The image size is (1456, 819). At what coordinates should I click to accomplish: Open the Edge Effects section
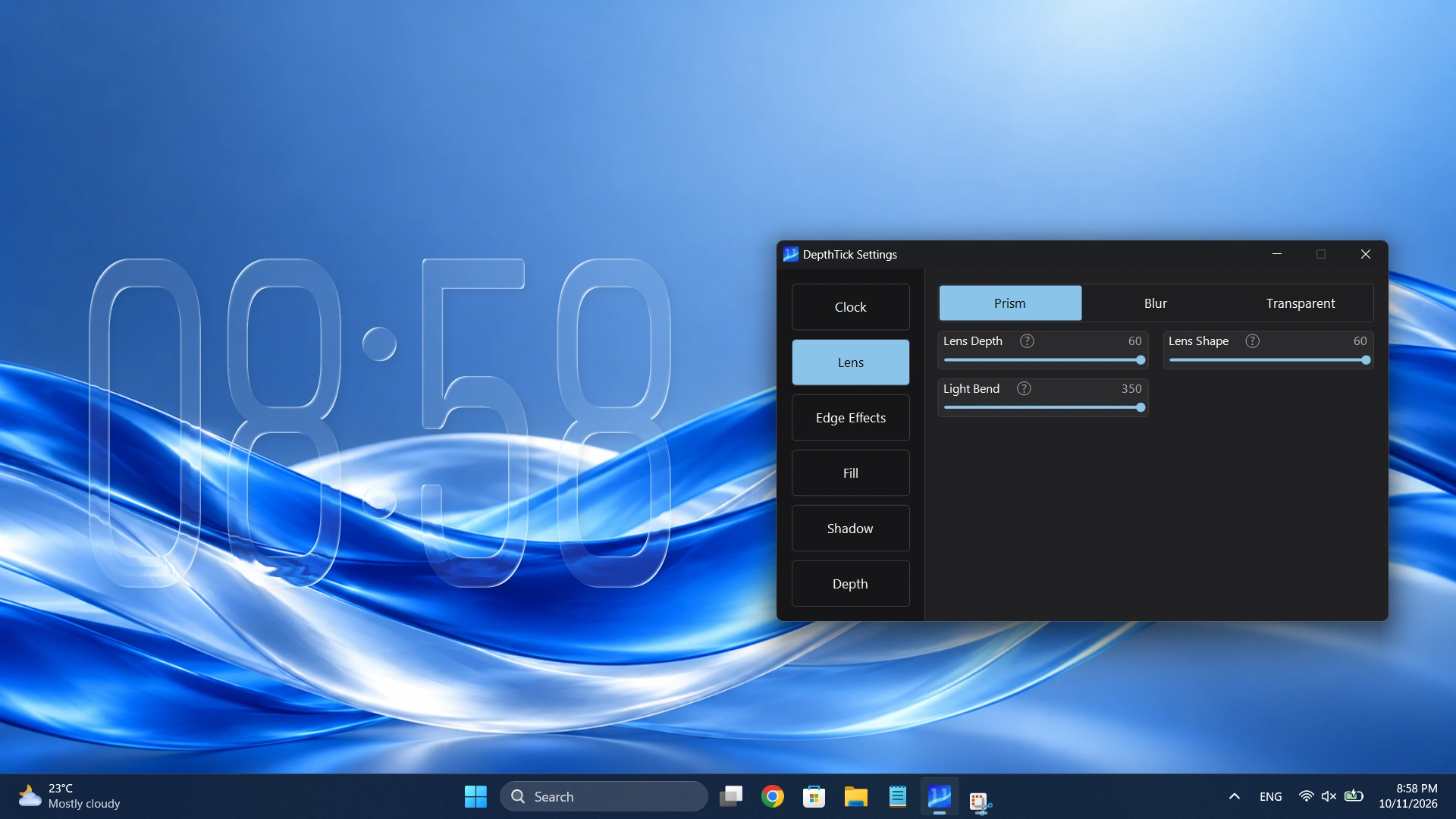[851, 418]
